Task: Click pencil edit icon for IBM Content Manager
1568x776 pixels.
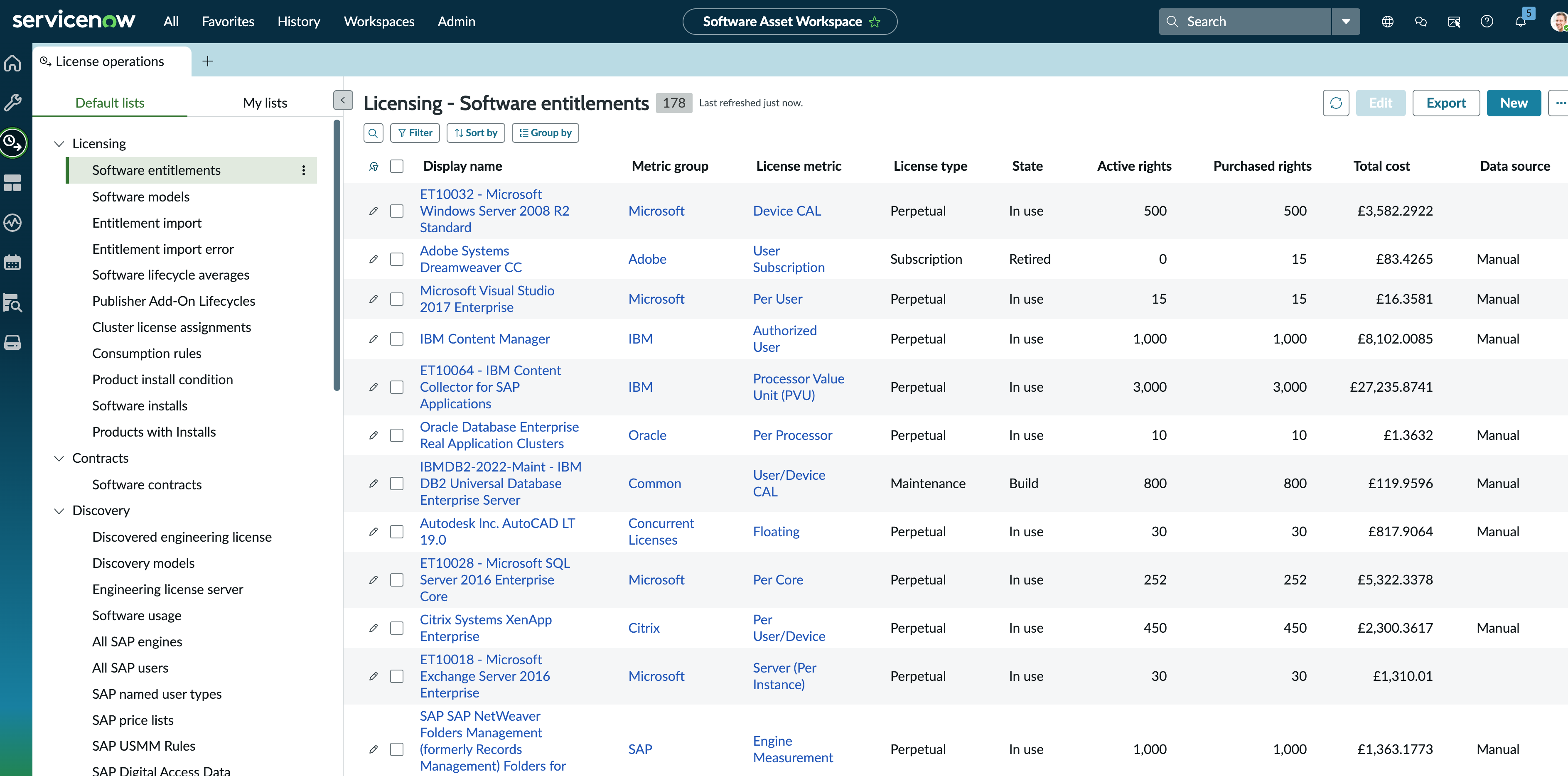Action: coord(373,339)
